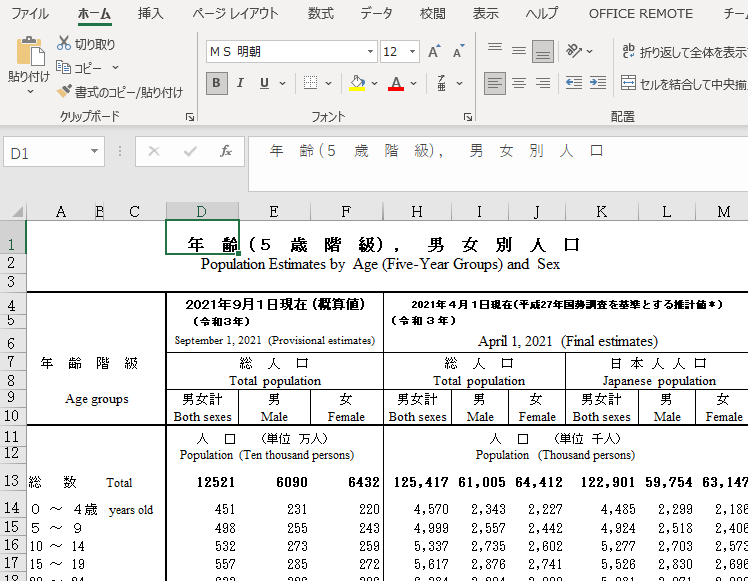Image resolution: width=748 pixels, height=581 pixels.
Task: Select column H header
Action: (x=417, y=211)
